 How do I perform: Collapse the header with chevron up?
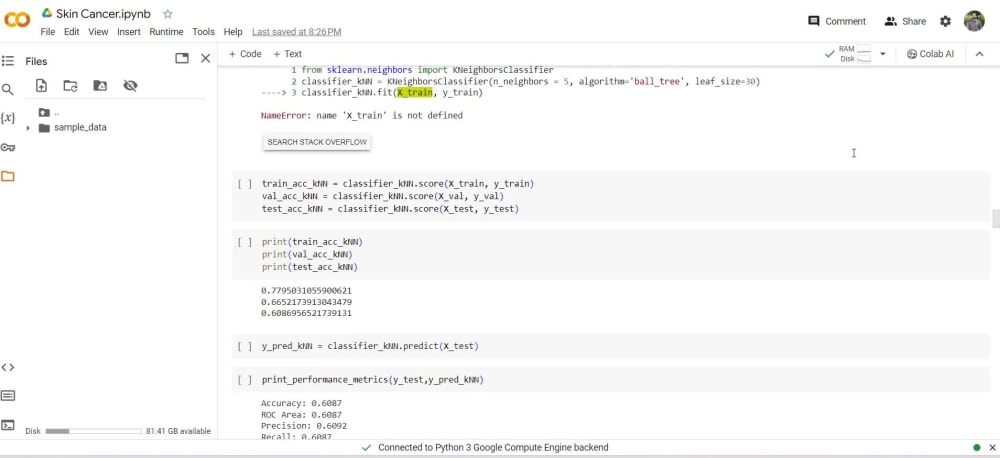980,54
